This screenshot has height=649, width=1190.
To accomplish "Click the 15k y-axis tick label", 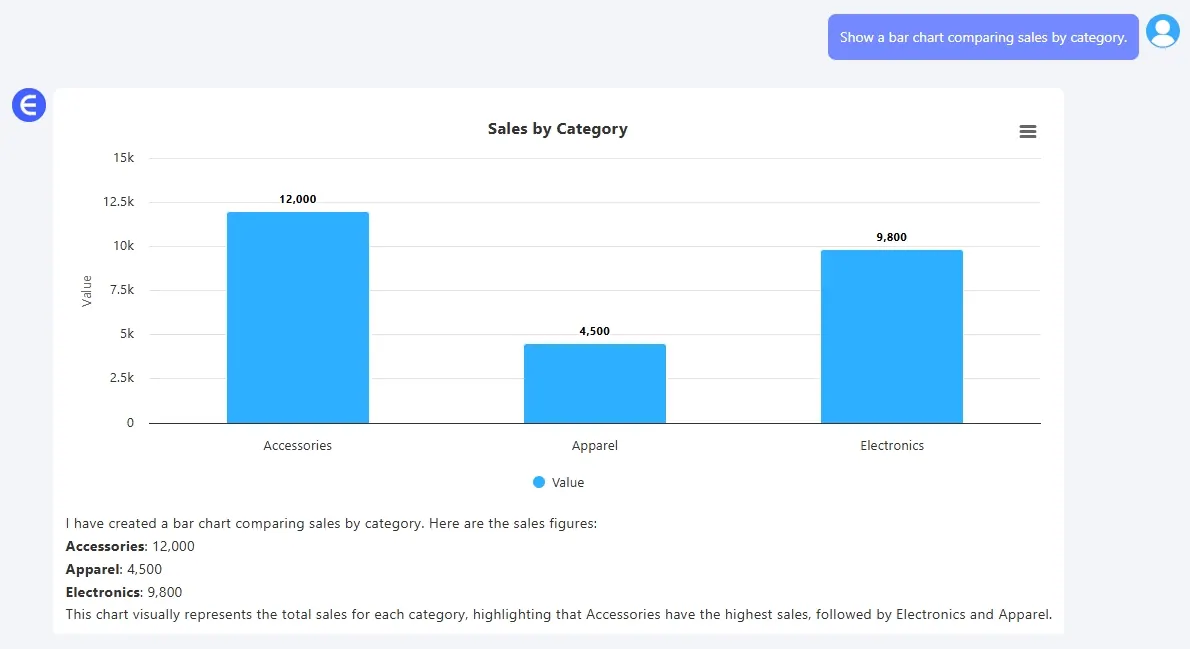I will (123, 158).
